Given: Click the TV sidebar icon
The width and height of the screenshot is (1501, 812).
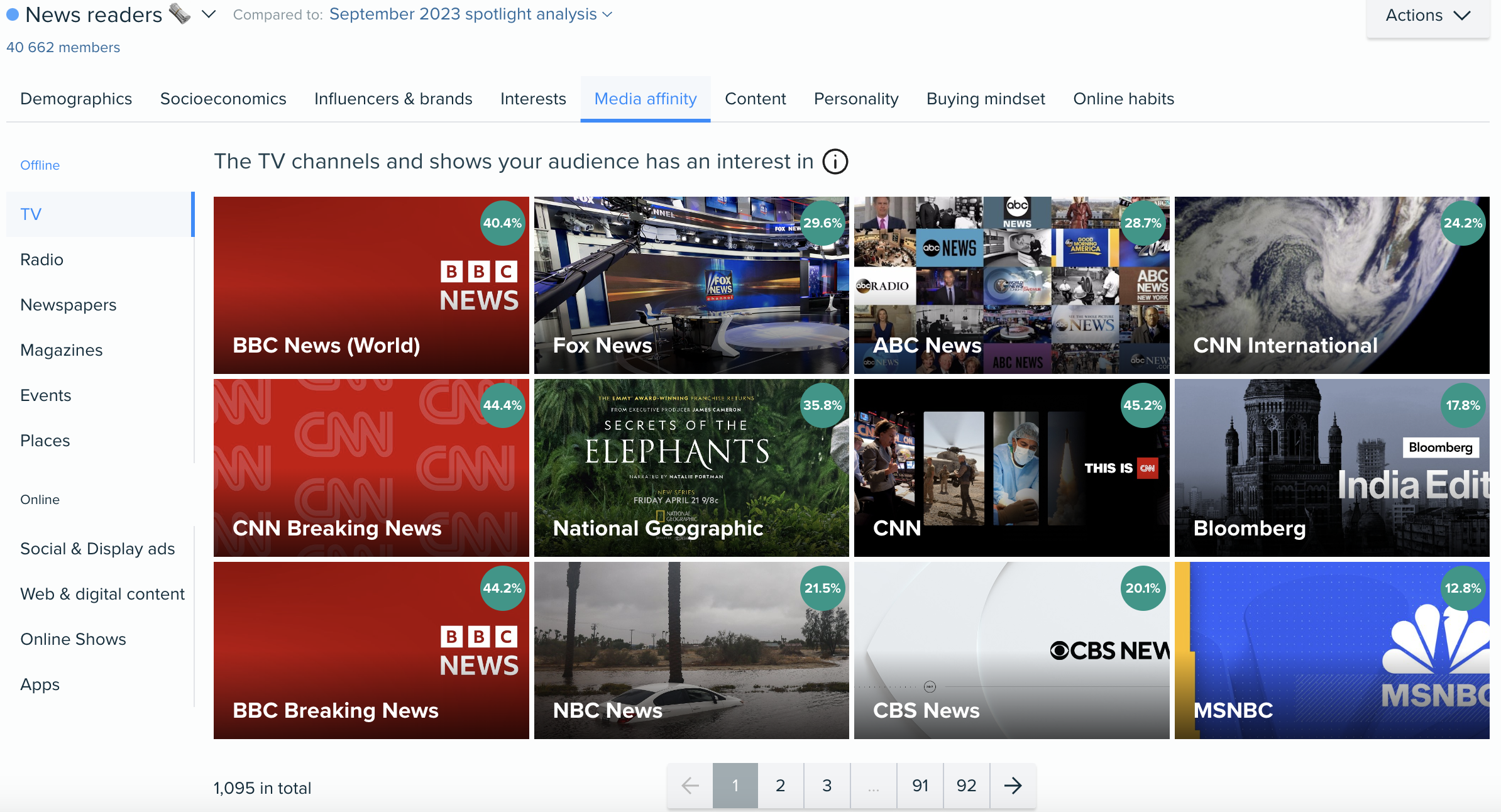Looking at the screenshot, I should 31,214.
